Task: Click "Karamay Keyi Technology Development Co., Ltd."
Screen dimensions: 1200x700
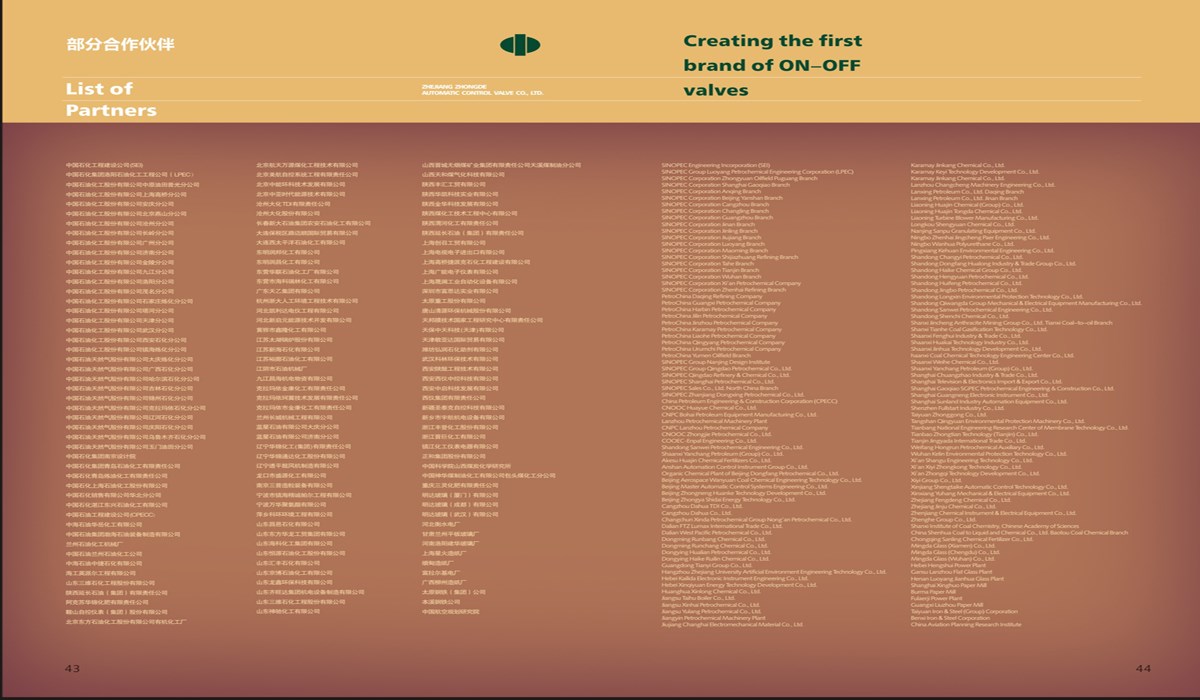Action: [977, 171]
